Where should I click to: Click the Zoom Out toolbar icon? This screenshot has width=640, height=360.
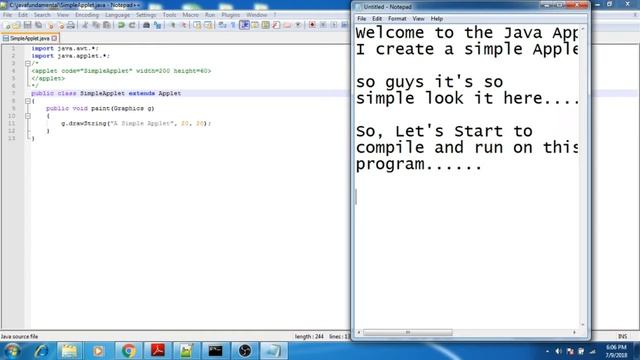(184, 25)
